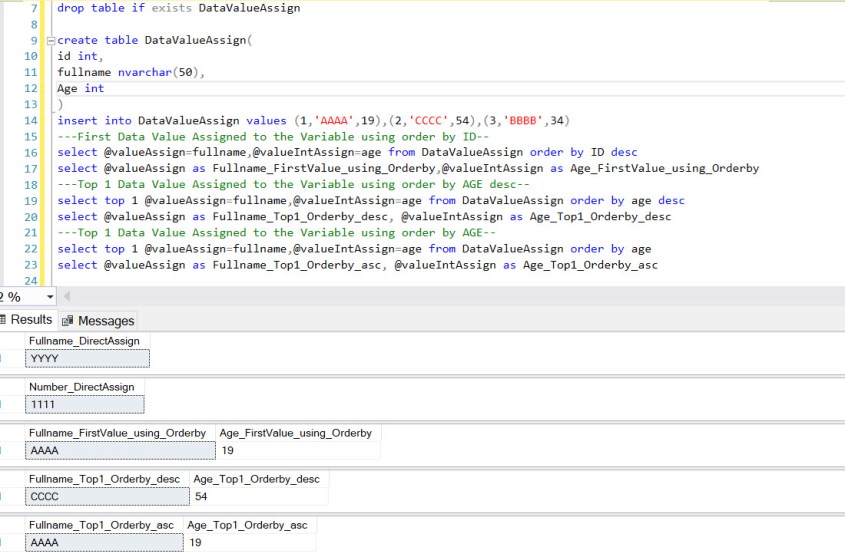Click the nvarchar keyword on line 11

click(x=144, y=72)
